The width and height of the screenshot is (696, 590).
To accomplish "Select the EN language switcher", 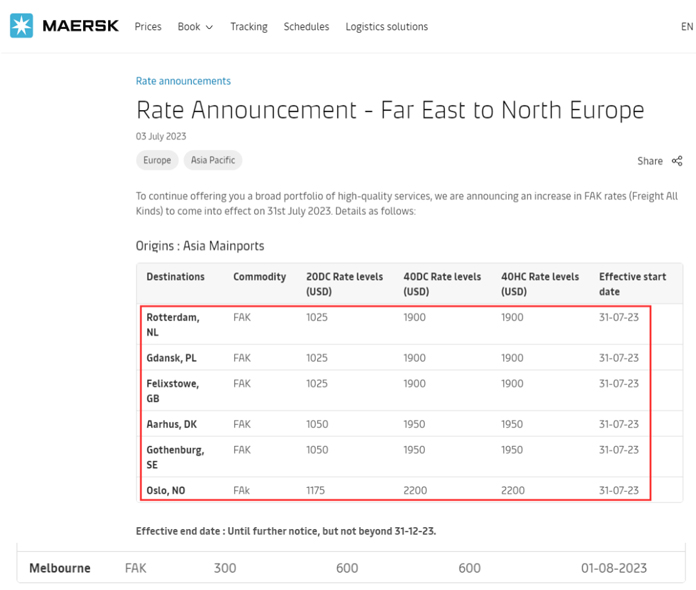I will click(687, 27).
